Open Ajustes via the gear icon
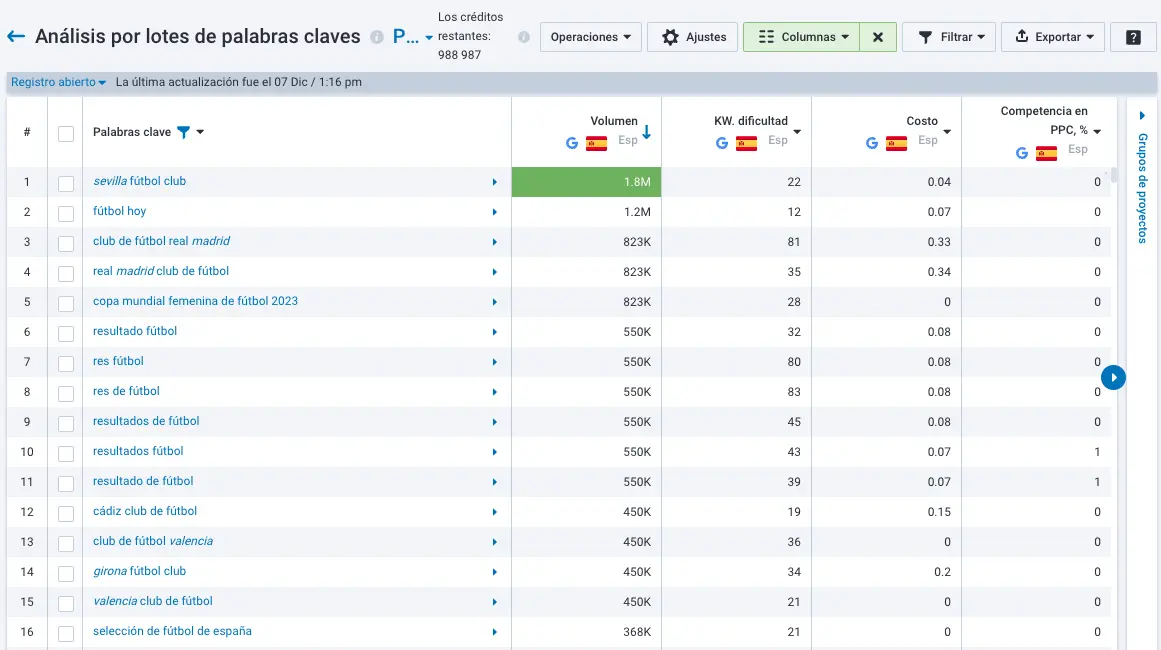Viewport: 1161px width, 650px height. [692, 36]
